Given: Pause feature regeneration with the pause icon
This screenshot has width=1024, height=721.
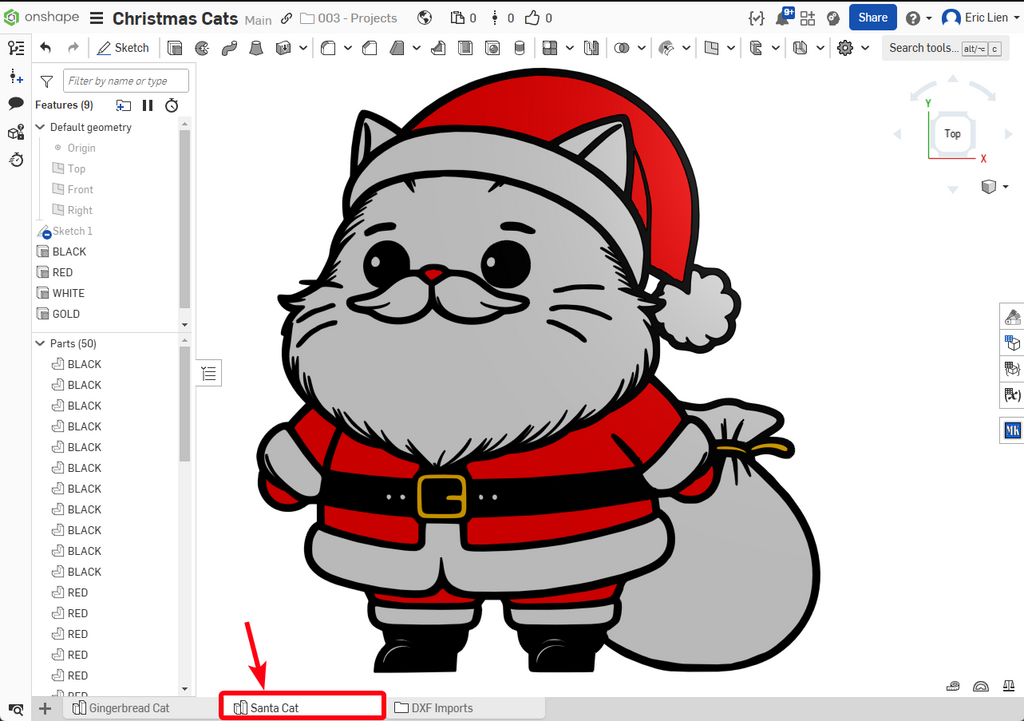Looking at the screenshot, I should 148,105.
